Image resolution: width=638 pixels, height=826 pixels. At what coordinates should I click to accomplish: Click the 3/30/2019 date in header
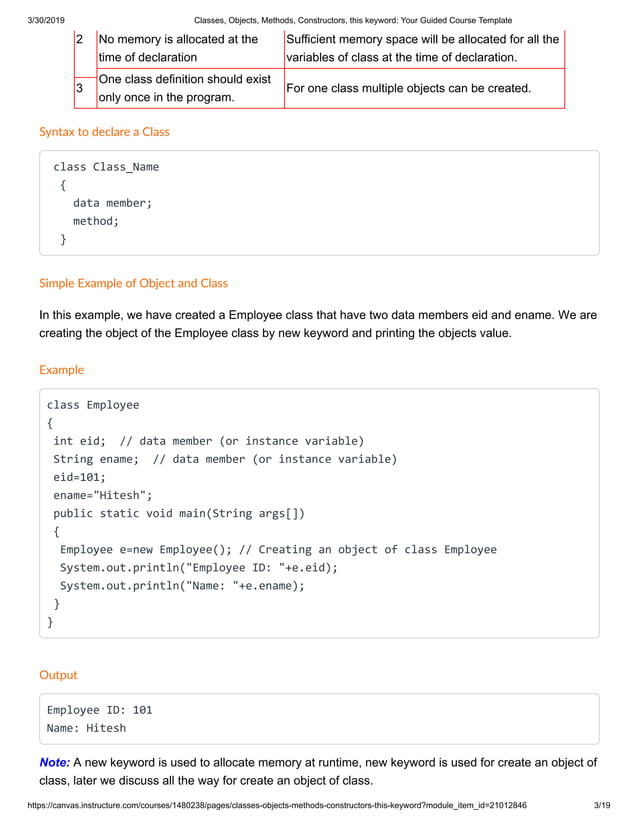click(x=46, y=20)
